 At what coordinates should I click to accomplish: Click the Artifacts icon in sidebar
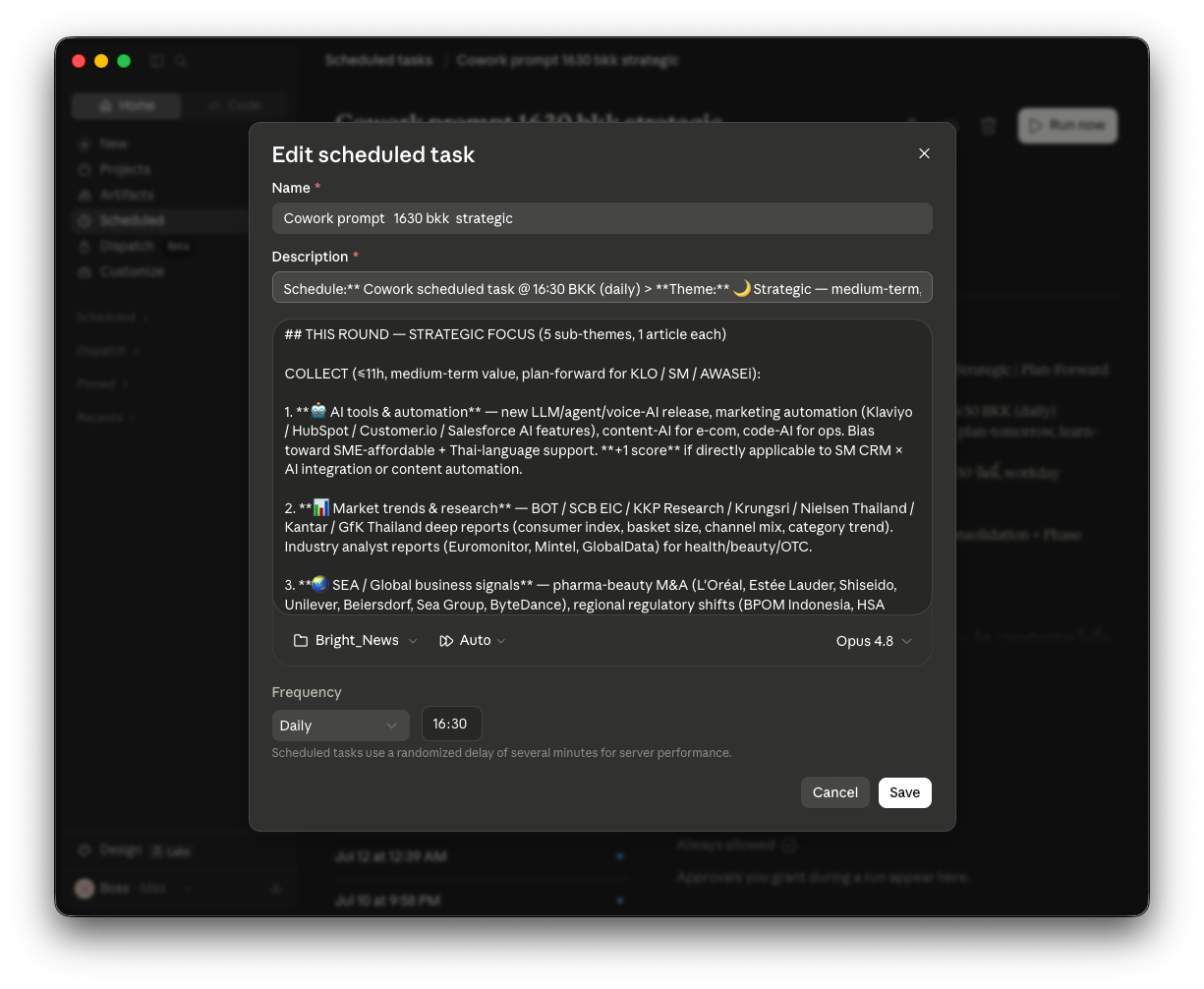coord(85,195)
